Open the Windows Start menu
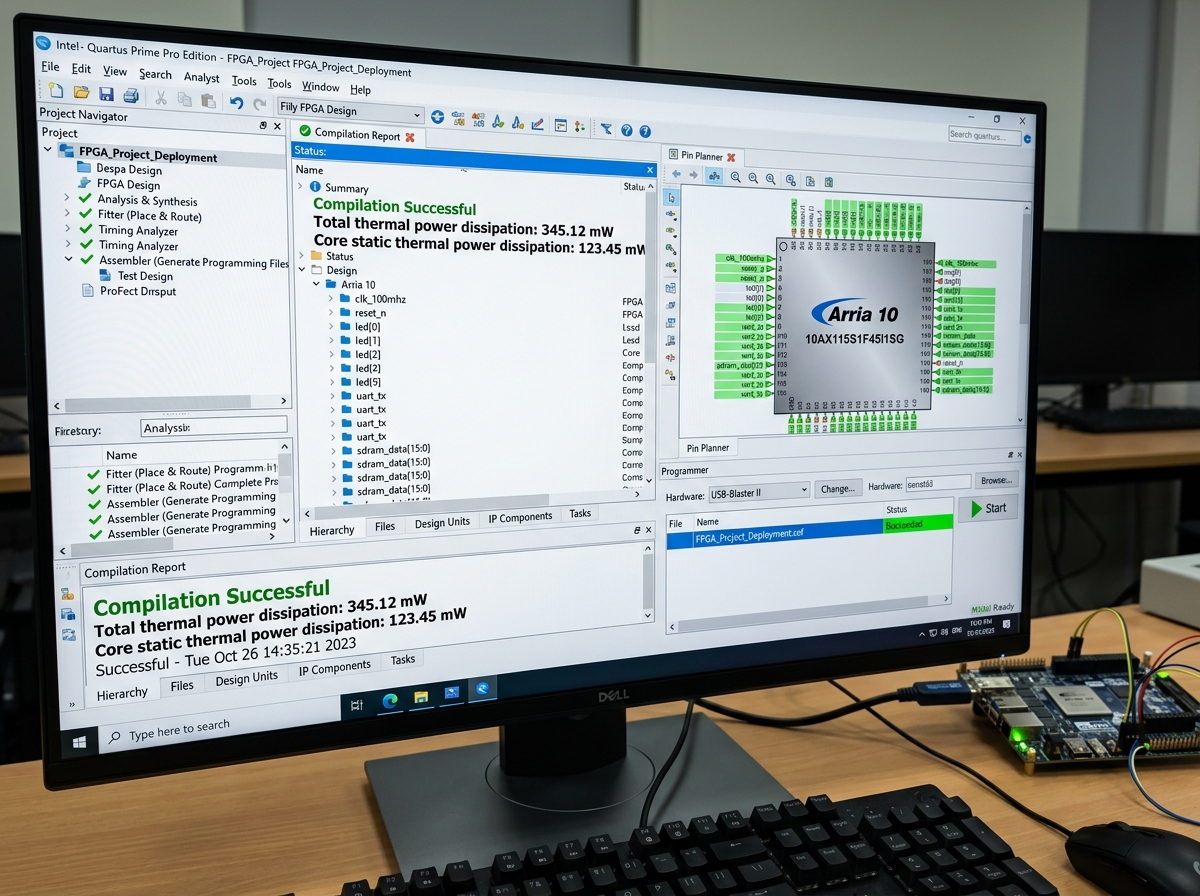The width and height of the screenshot is (1200, 896). tap(79, 741)
